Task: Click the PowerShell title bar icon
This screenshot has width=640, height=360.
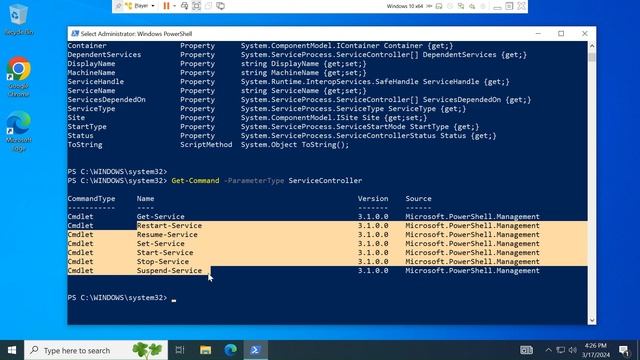Action: pos(75,33)
